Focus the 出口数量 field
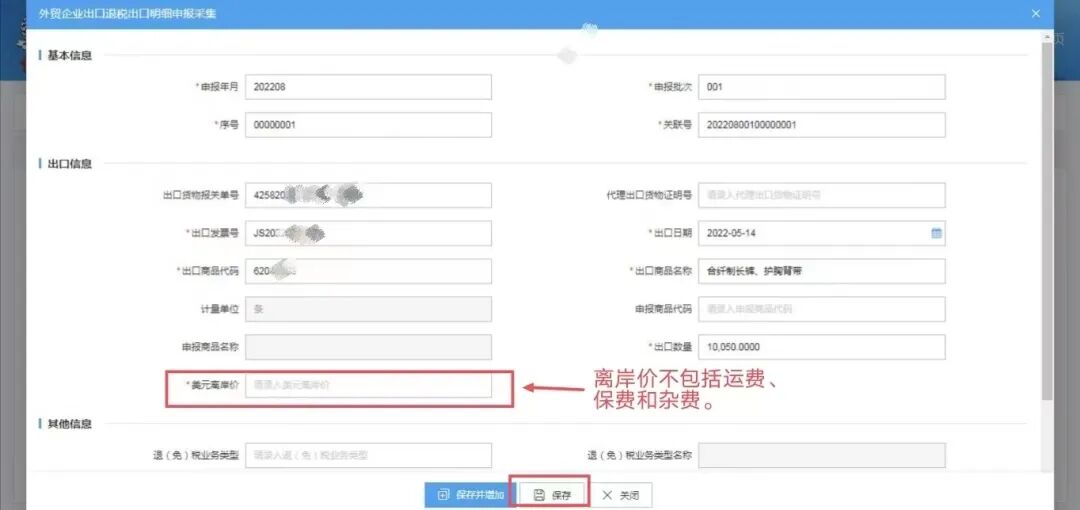The width and height of the screenshot is (1080, 510). 822,347
